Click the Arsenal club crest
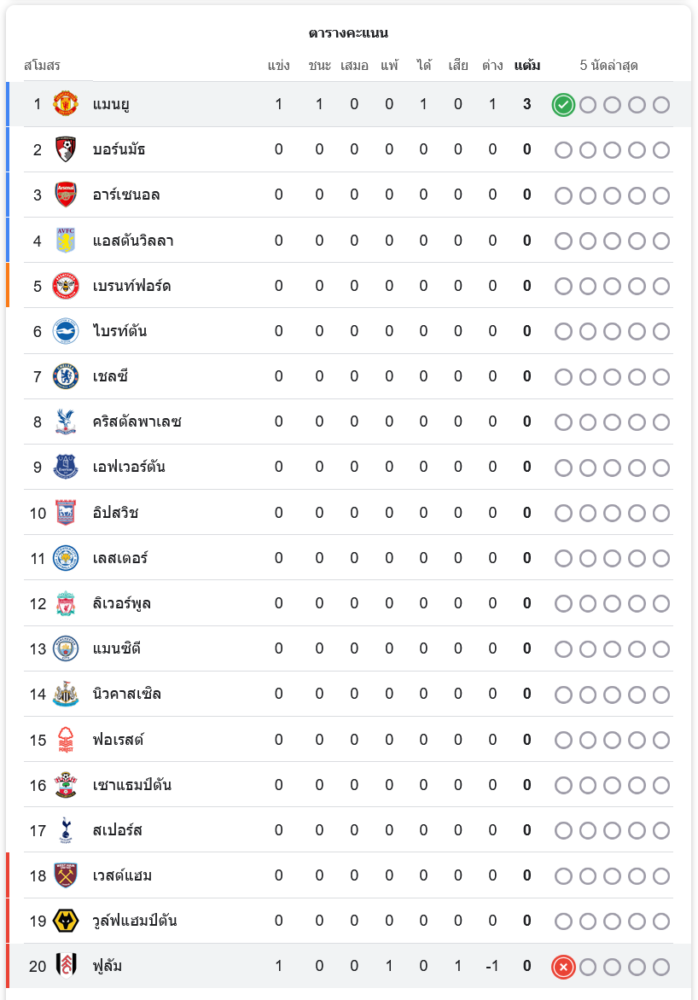 click(66, 195)
